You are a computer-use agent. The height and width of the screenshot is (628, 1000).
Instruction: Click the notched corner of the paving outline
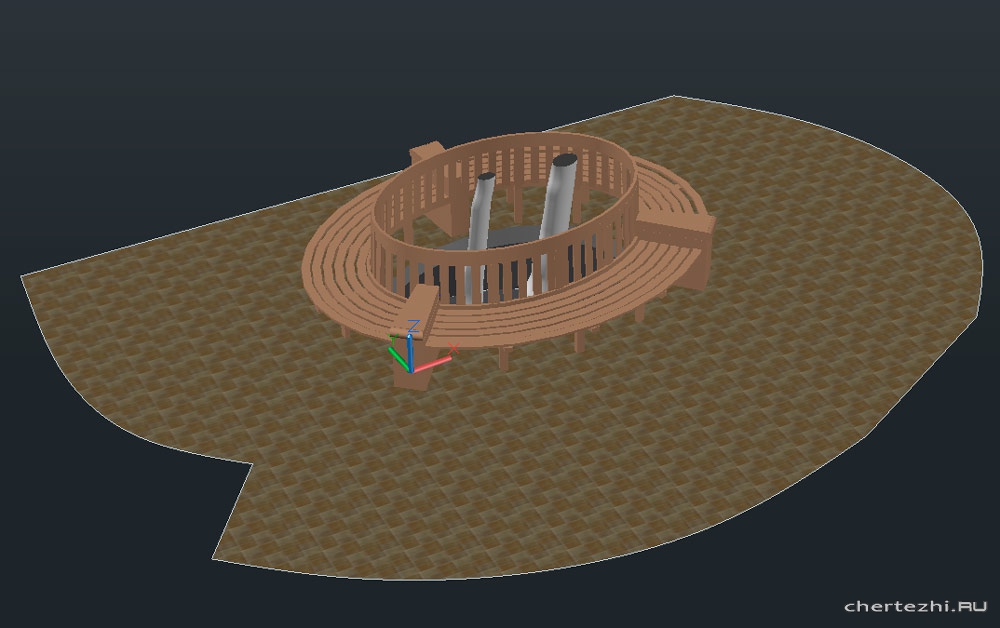tap(250, 464)
